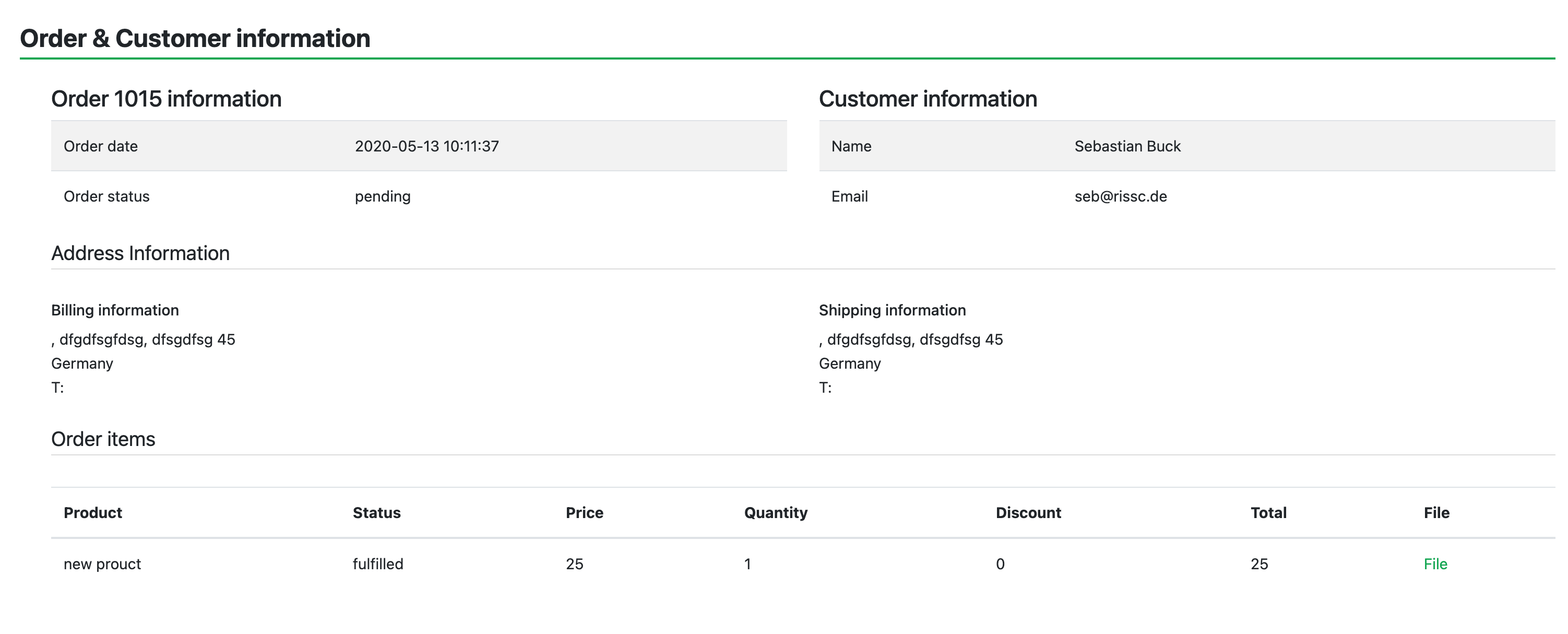1568x634 pixels.
Task: Click Germany in the shipping address
Action: point(850,363)
